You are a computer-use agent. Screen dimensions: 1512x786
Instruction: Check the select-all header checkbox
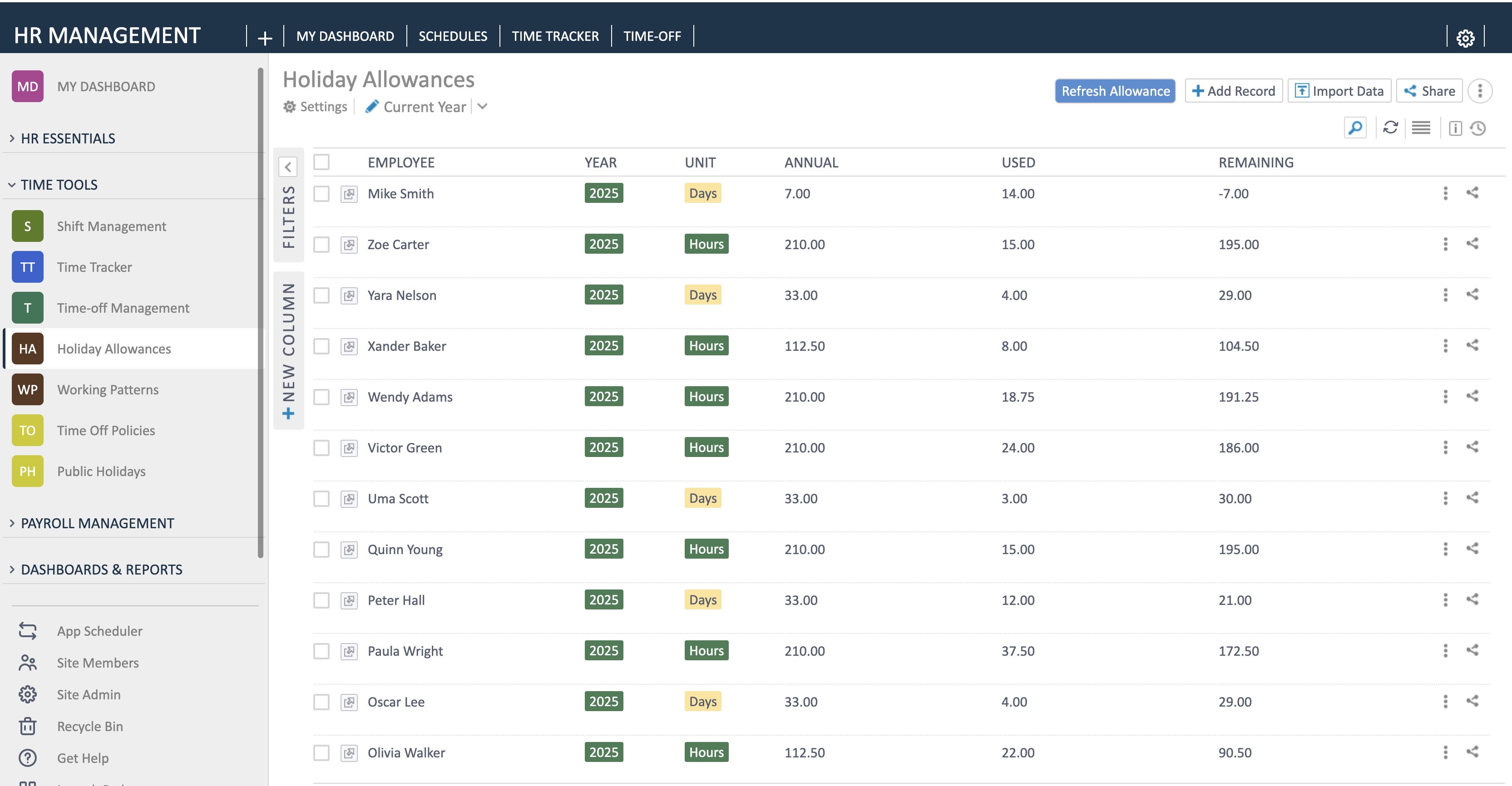point(321,162)
